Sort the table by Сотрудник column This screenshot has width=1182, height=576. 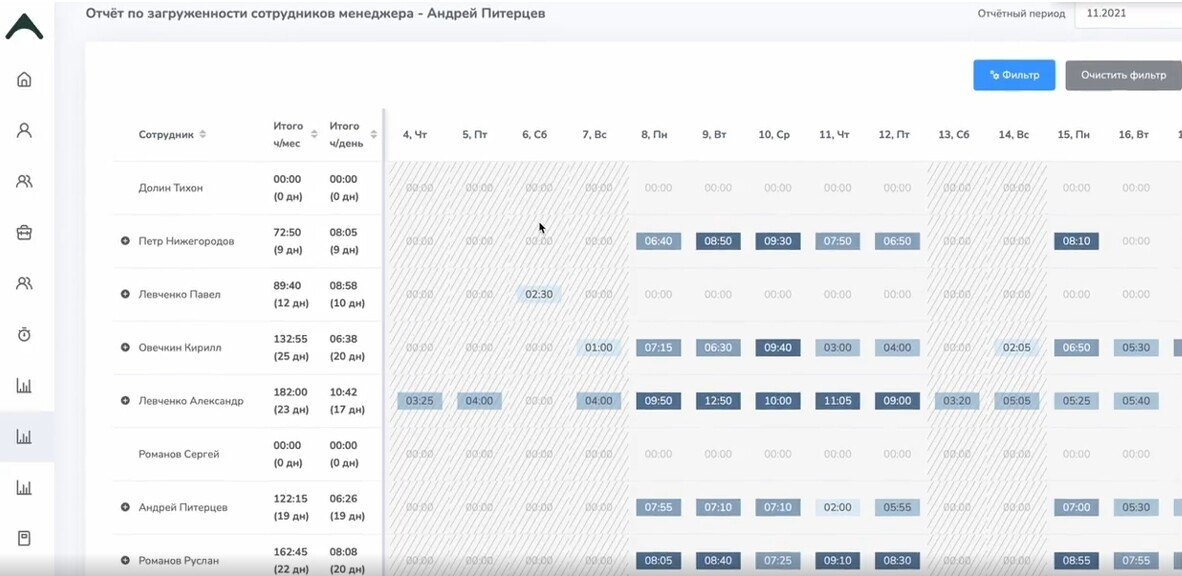click(203, 134)
